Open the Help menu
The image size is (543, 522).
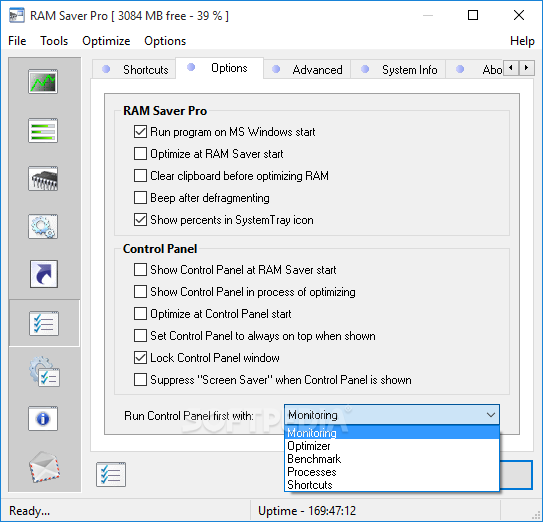[x=522, y=41]
